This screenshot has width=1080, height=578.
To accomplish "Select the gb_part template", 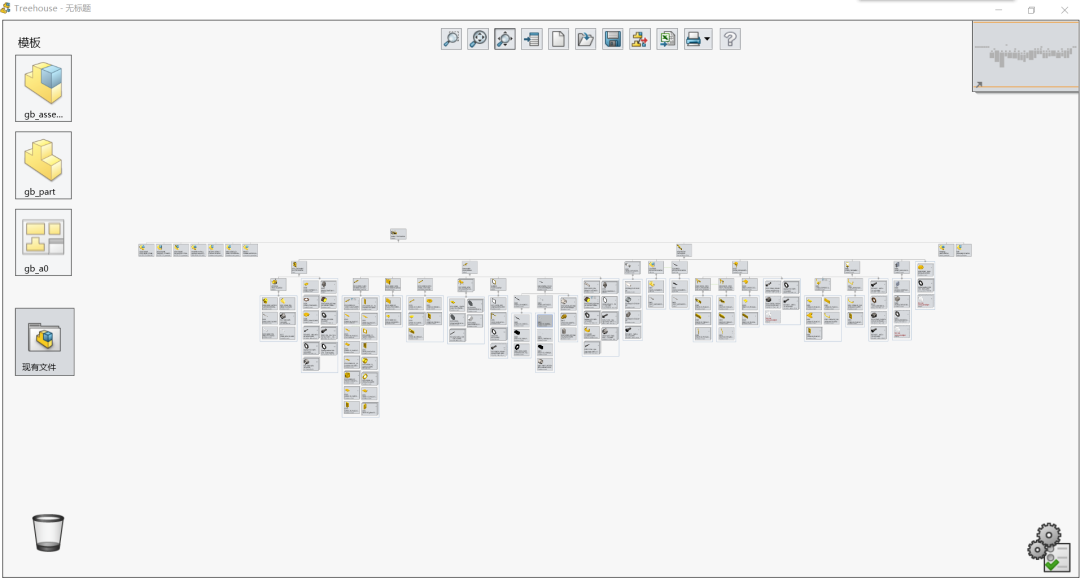I will coord(42,164).
